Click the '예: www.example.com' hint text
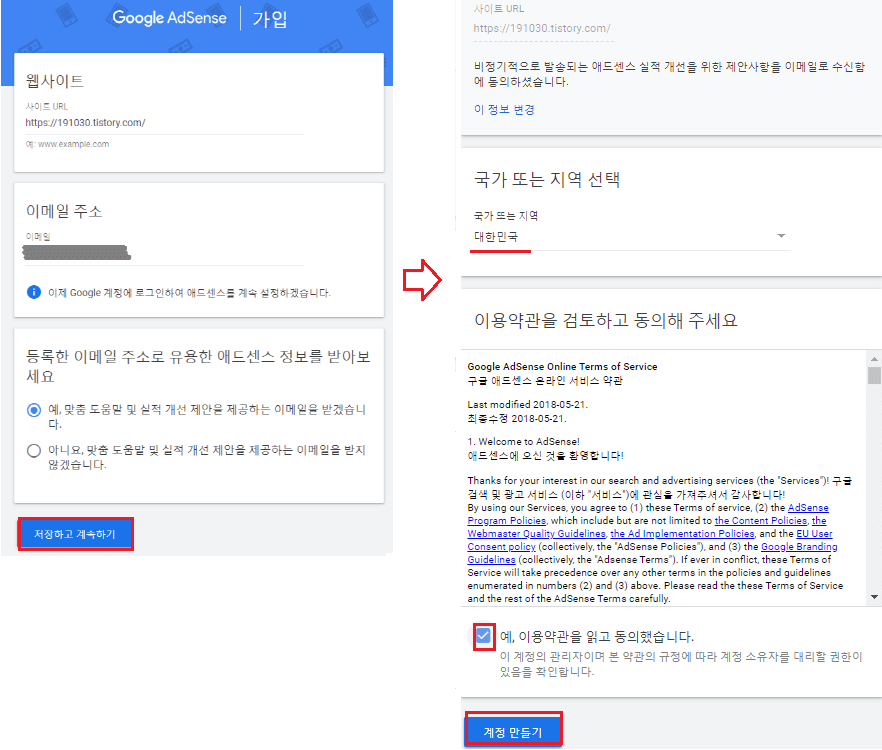Viewport: 882px width, 750px height. coord(68,144)
